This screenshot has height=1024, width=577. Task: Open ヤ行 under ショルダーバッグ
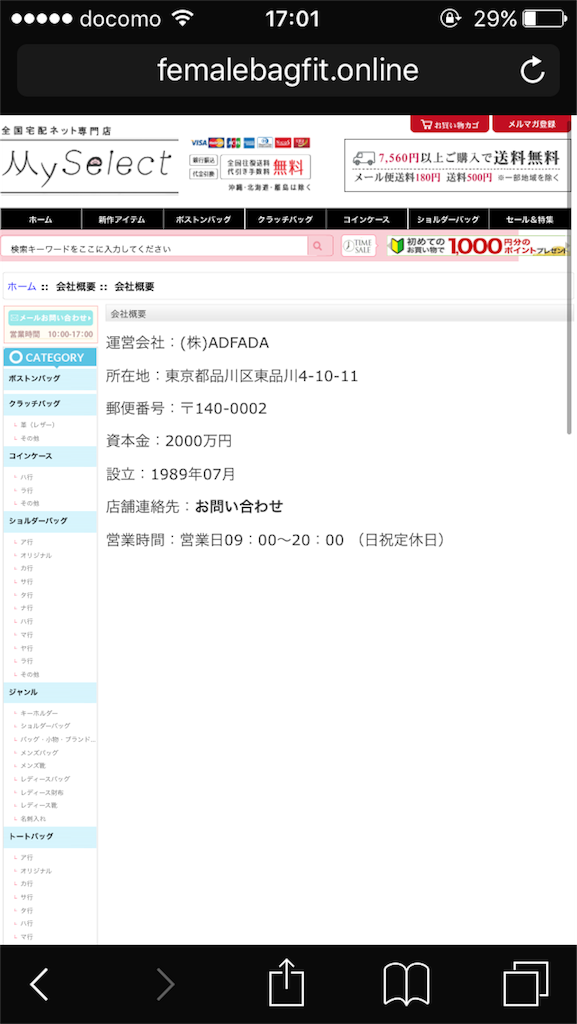[27, 648]
